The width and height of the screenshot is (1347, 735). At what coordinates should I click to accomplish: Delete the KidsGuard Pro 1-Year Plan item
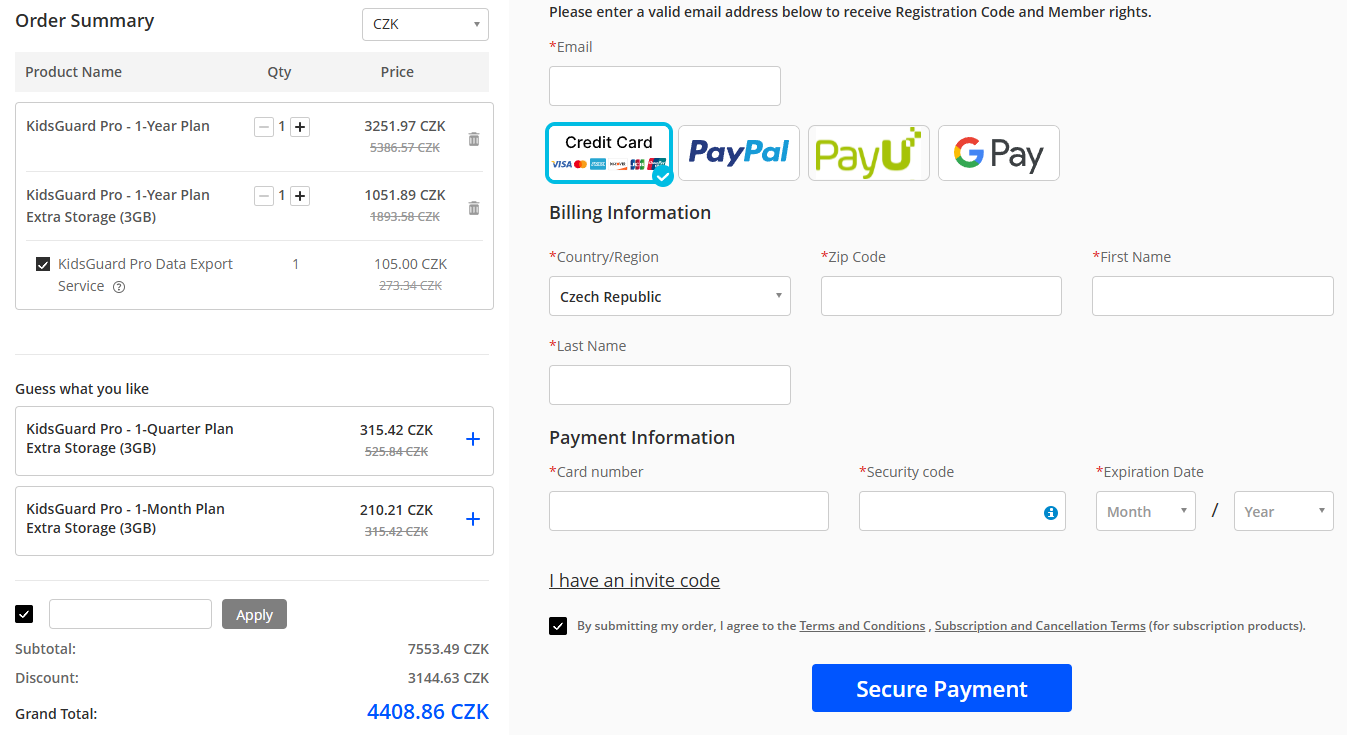click(474, 139)
